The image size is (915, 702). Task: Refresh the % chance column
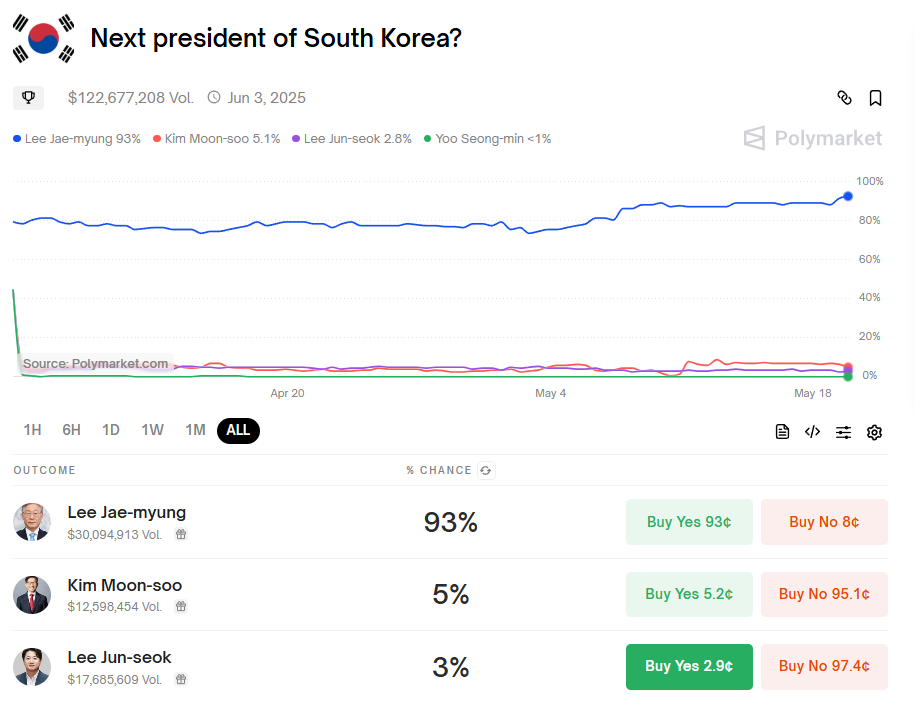click(486, 470)
